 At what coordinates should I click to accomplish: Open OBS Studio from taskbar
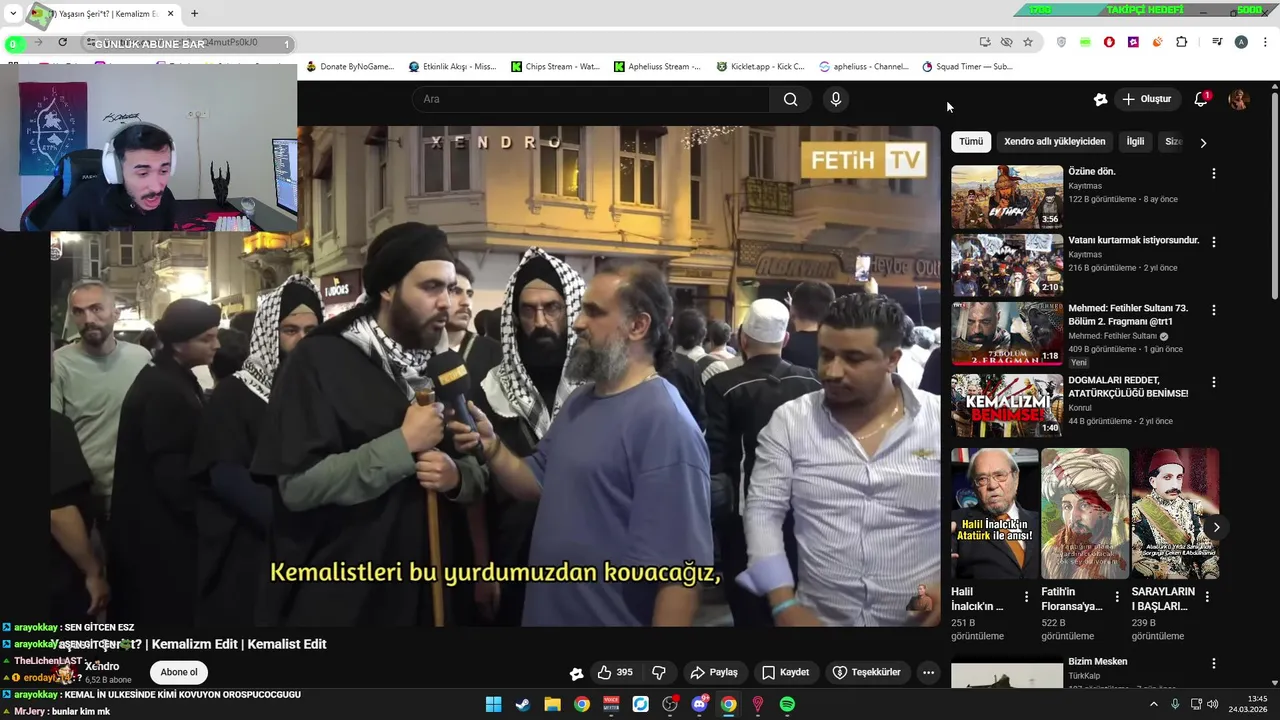click(670, 704)
